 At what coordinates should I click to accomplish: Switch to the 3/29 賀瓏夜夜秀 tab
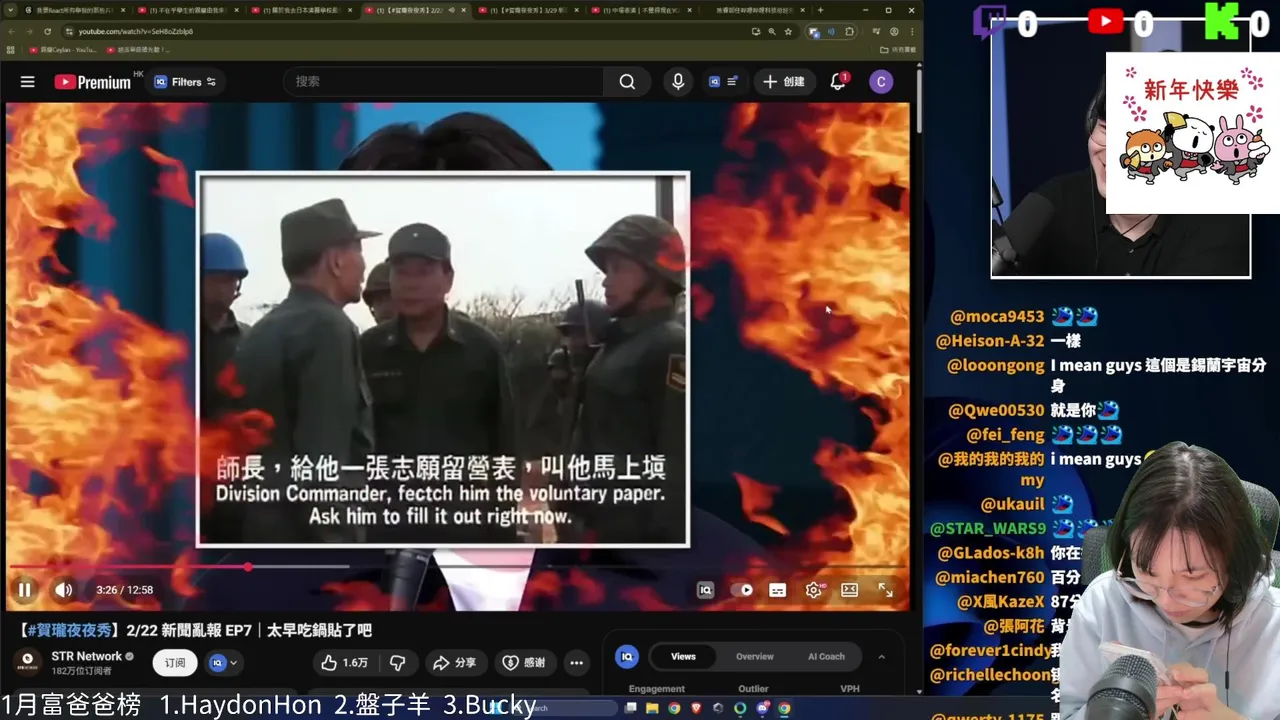pyautogui.click(x=528, y=10)
